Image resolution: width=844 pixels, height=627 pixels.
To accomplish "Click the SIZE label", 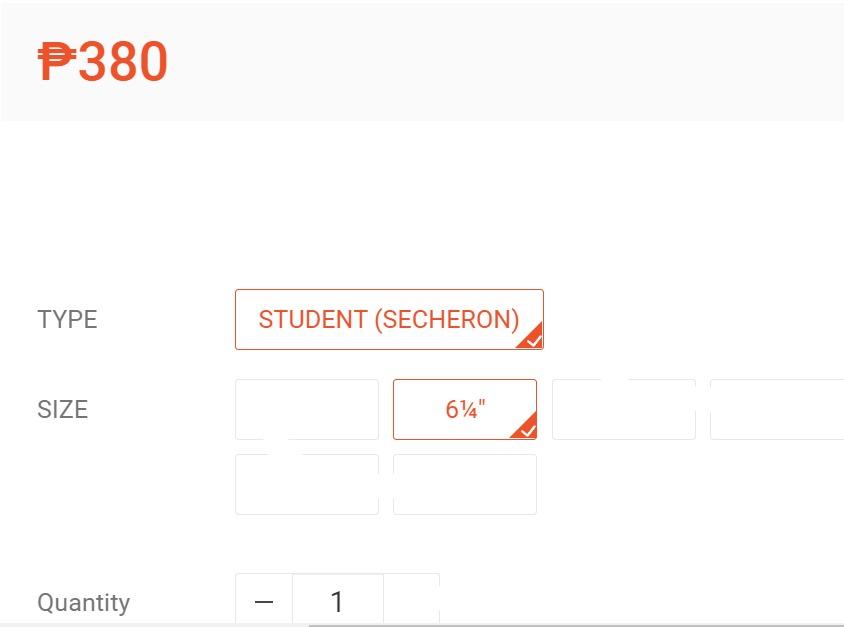I will coord(62,409).
